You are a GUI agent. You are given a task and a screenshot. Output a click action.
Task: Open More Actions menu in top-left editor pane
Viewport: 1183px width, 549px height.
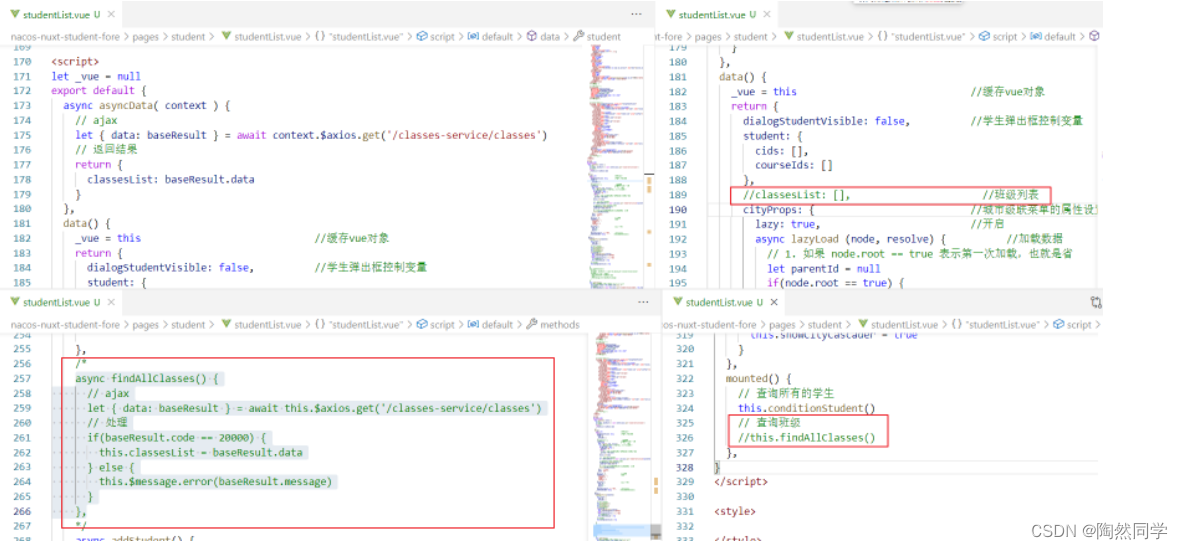coord(638,14)
